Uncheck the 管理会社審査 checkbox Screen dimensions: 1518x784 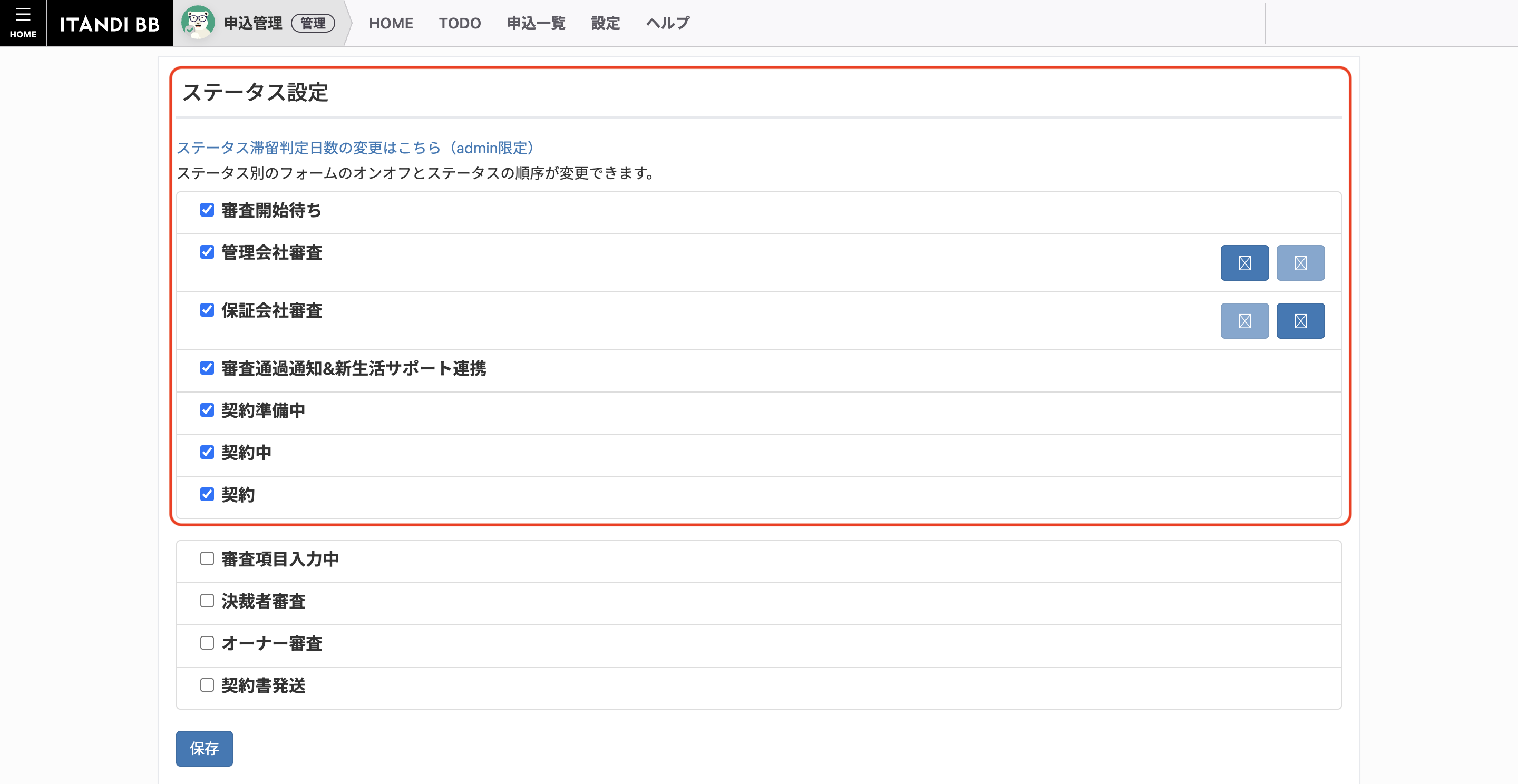[x=207, y=252]
